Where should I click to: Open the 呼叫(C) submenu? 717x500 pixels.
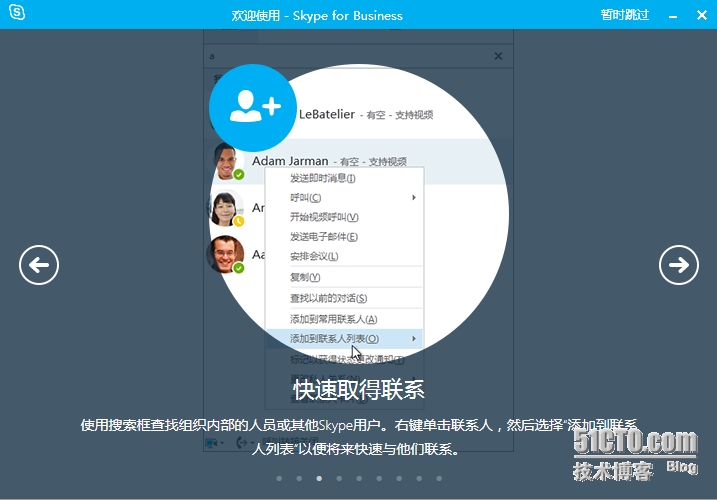[x=344, y=198]
